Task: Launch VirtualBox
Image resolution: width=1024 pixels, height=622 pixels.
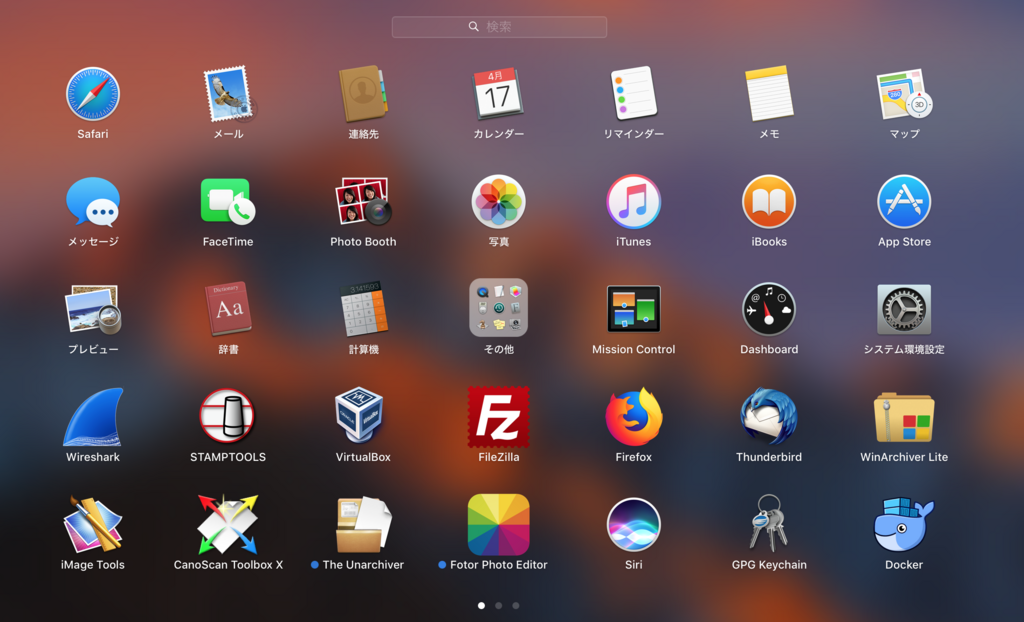Action: 360,417
